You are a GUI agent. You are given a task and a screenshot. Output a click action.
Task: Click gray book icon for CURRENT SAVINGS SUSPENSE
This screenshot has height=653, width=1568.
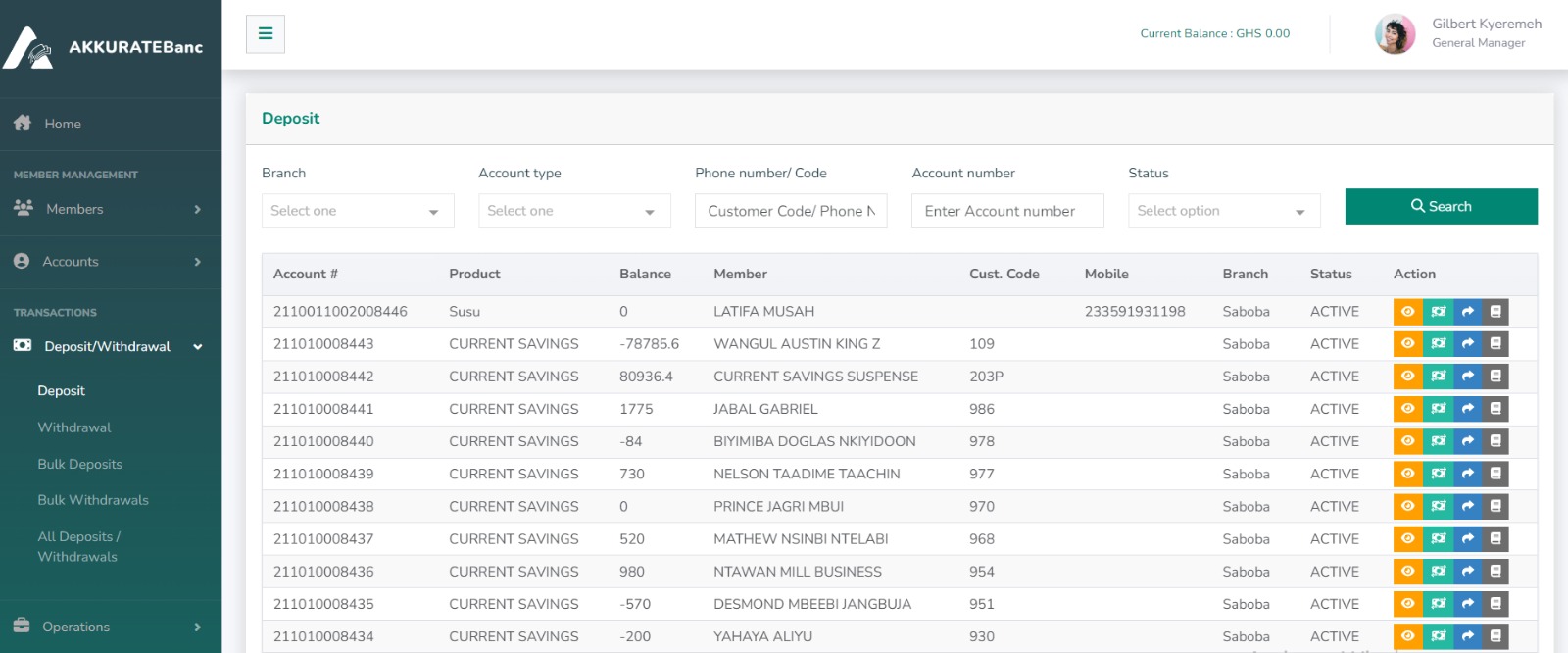(x=1495, y=377)
